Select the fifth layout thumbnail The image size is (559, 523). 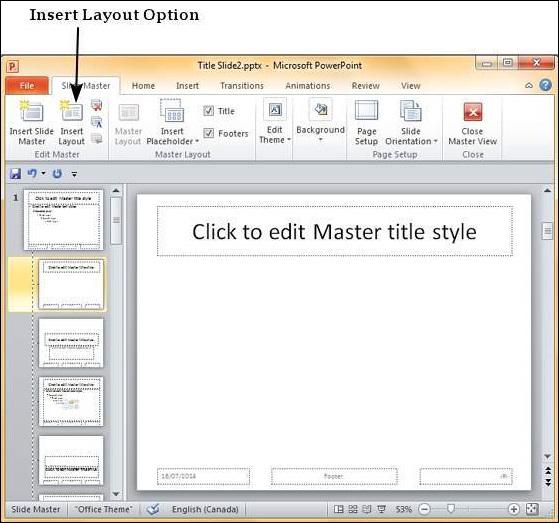pos(71,460)
